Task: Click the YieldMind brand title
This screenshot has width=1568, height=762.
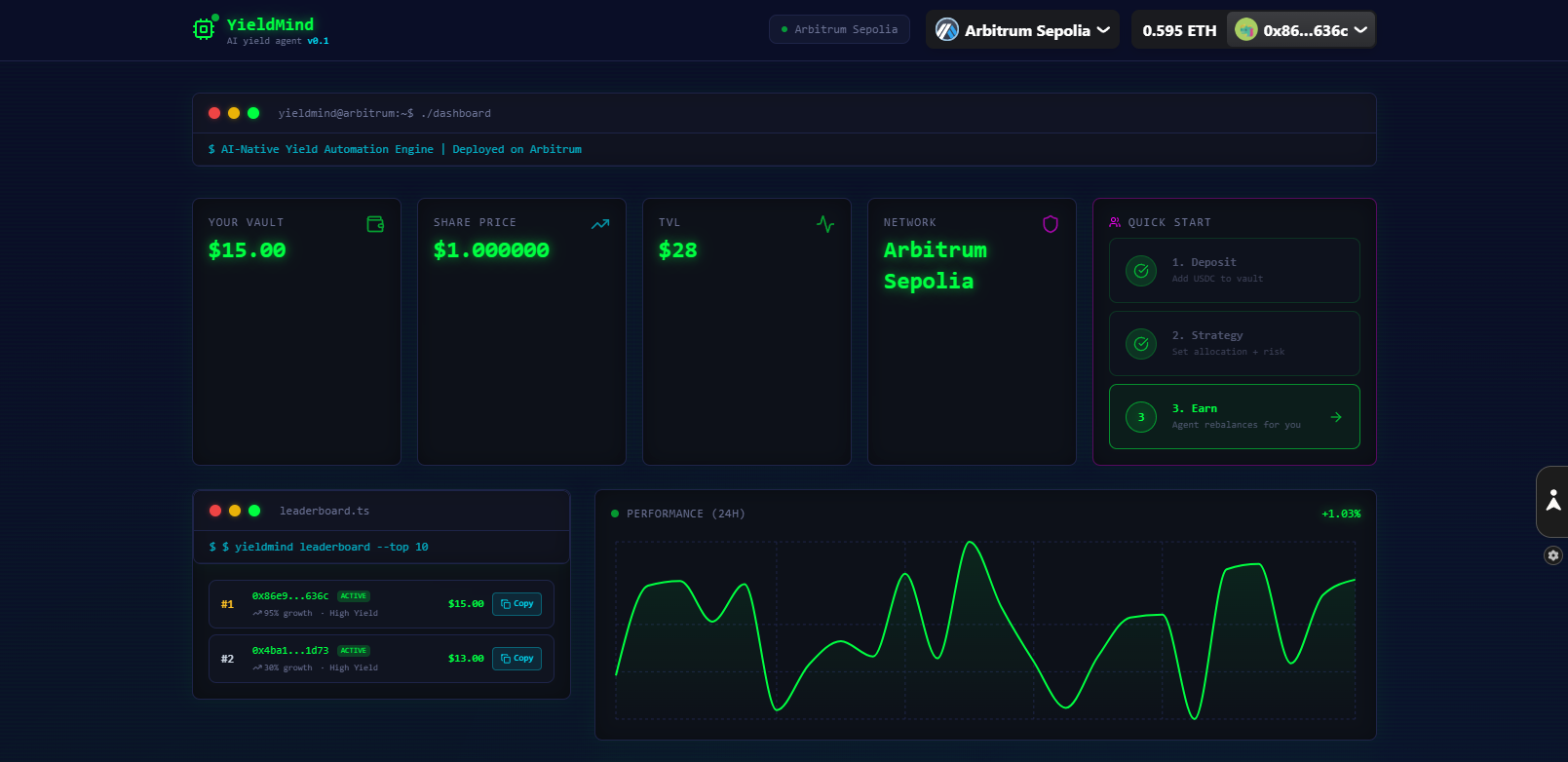Action: coord(270,24)
